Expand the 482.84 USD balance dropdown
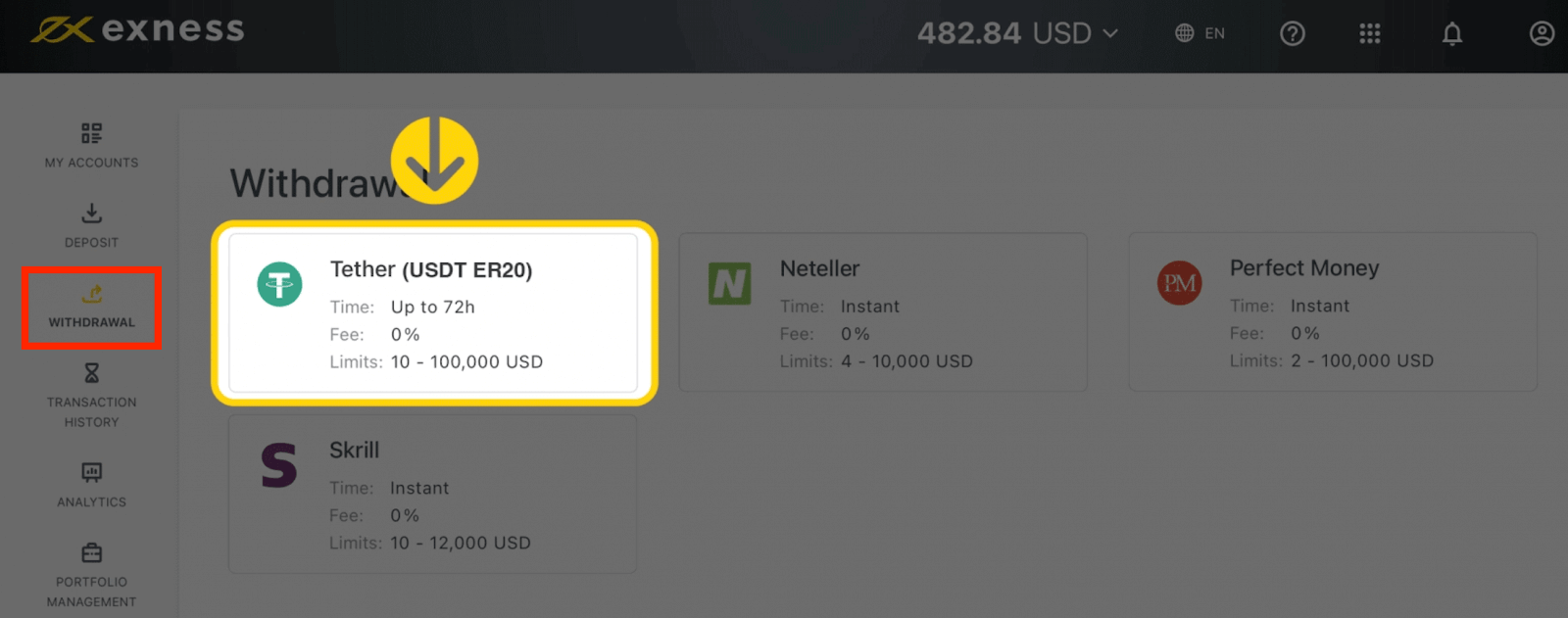The width and height of the screenshot is (1568, 618). 1017,33
